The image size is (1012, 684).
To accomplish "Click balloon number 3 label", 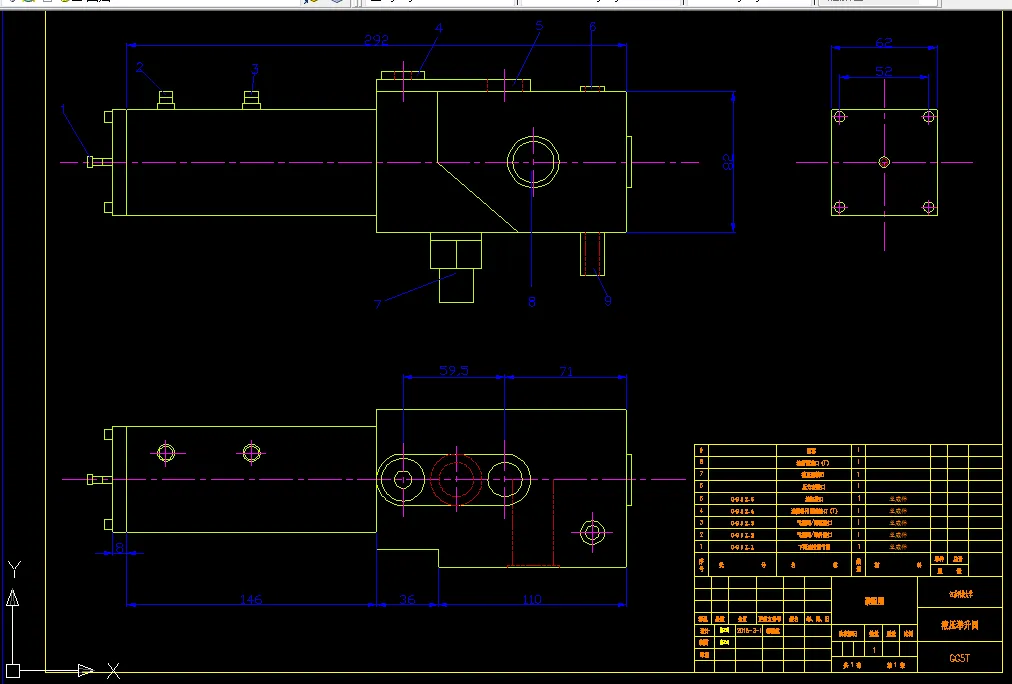I will pyautogui.click(x=255, y=68).
